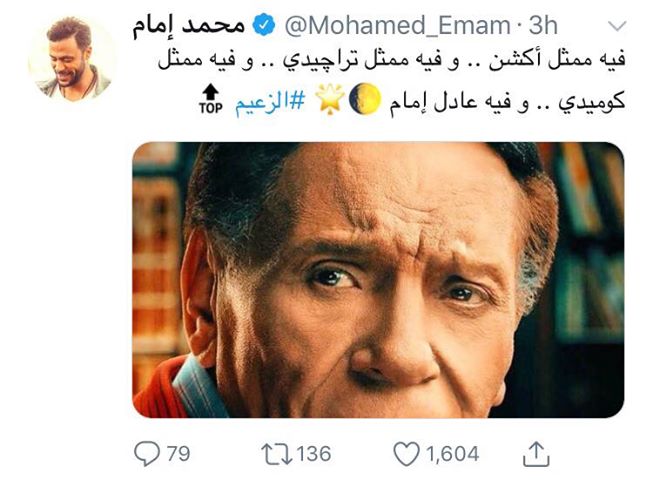
Task: Click the blue verified badge
Action: click(264, 25)
